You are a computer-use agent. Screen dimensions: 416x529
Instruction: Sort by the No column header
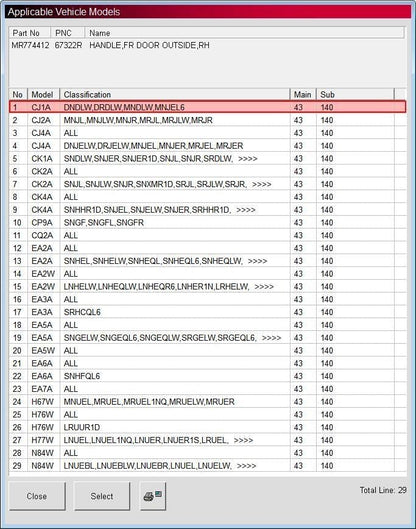pos(18,94)
